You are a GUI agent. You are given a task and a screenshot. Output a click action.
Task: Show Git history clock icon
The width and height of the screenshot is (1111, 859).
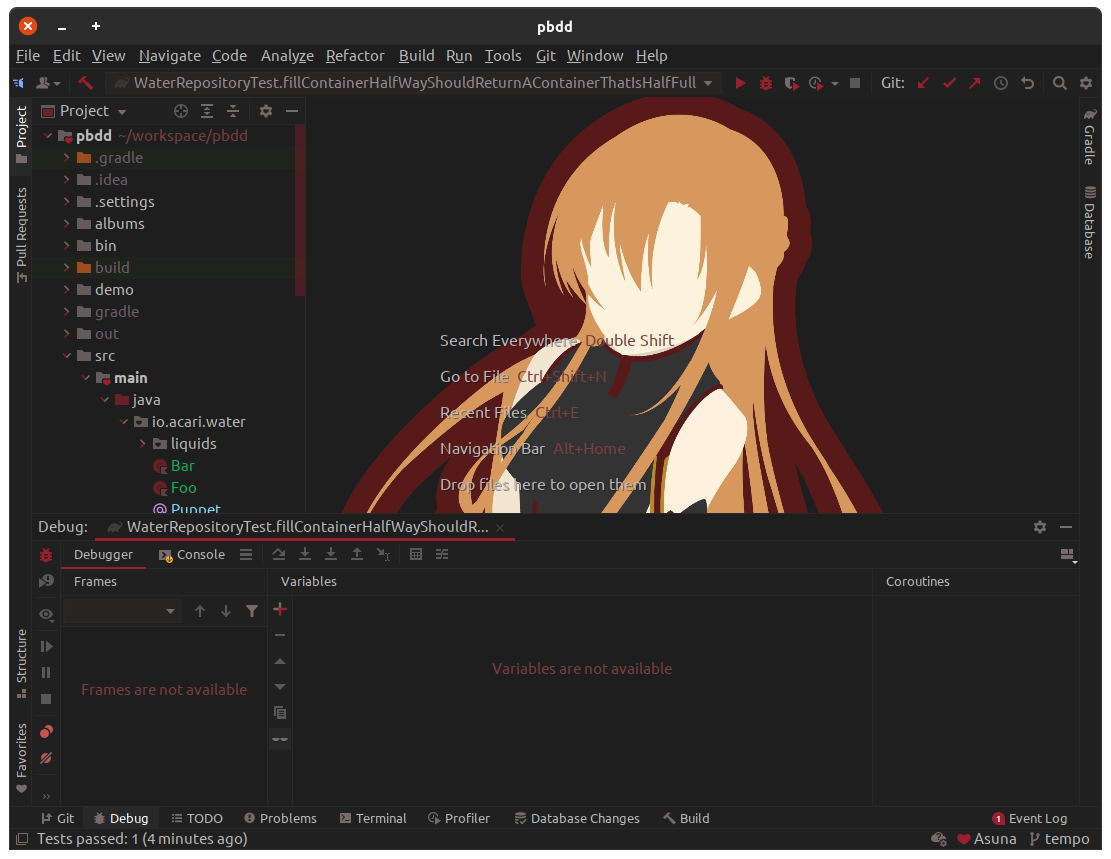[1000, 83]
